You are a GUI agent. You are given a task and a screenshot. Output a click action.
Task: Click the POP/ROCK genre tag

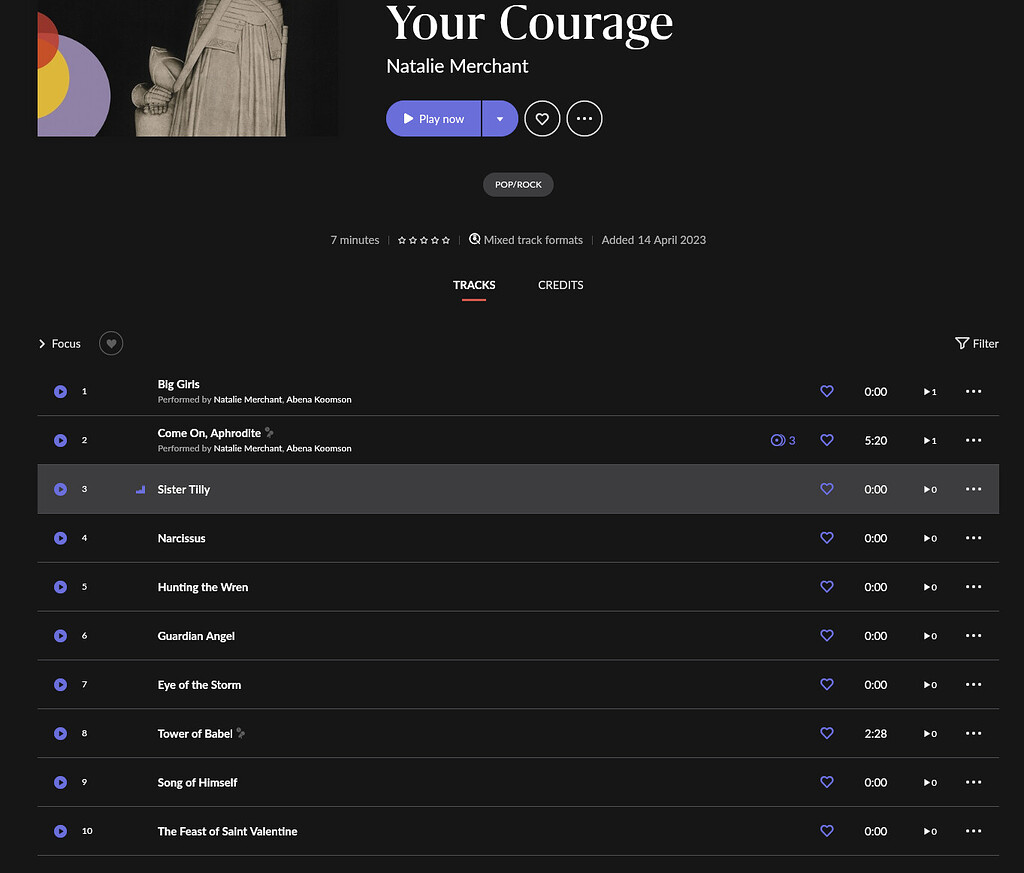518,184
